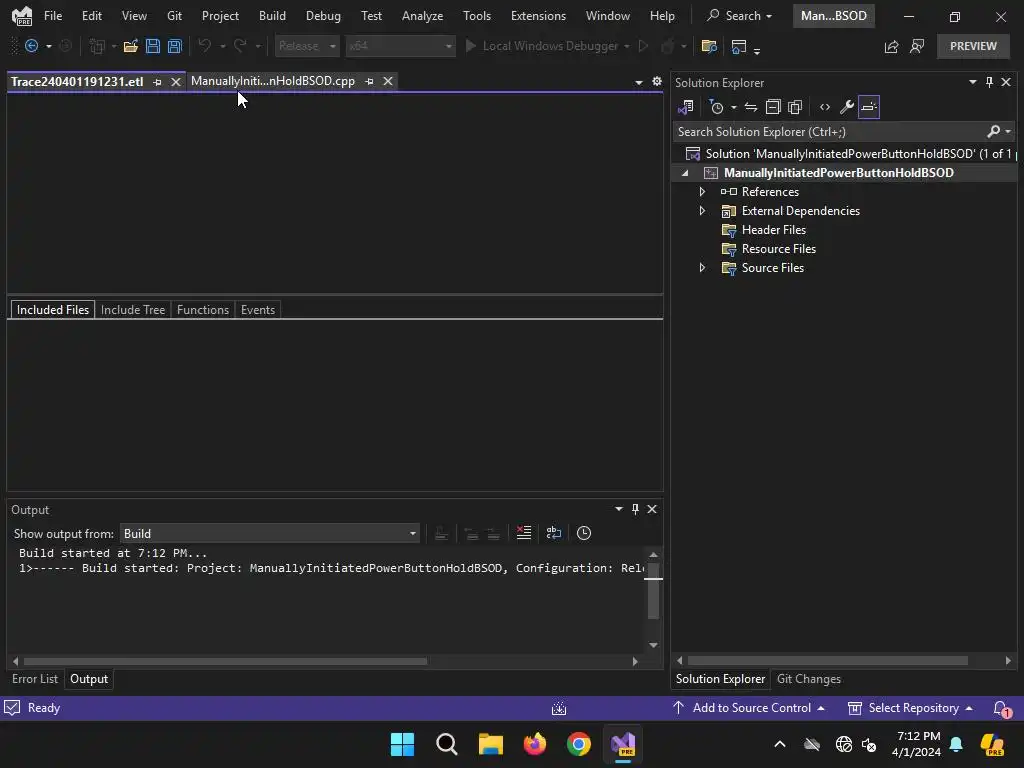The image size is (1024, 768).
Task: Sync with Active Document in Solution Explorer
Action: [x=751, y=107]
